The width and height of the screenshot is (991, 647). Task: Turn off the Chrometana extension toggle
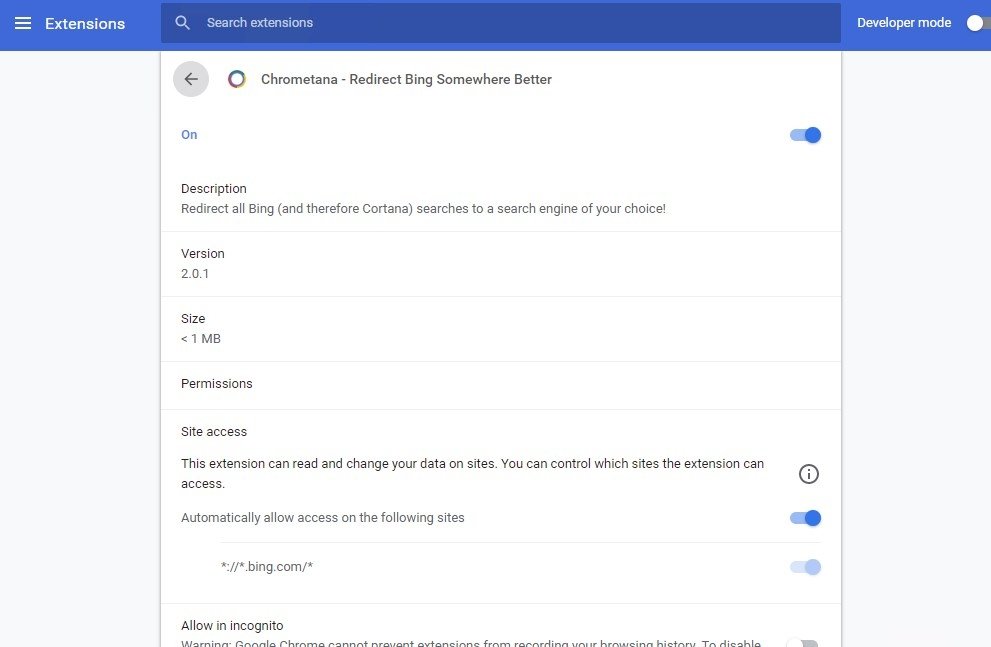[805, 135]
